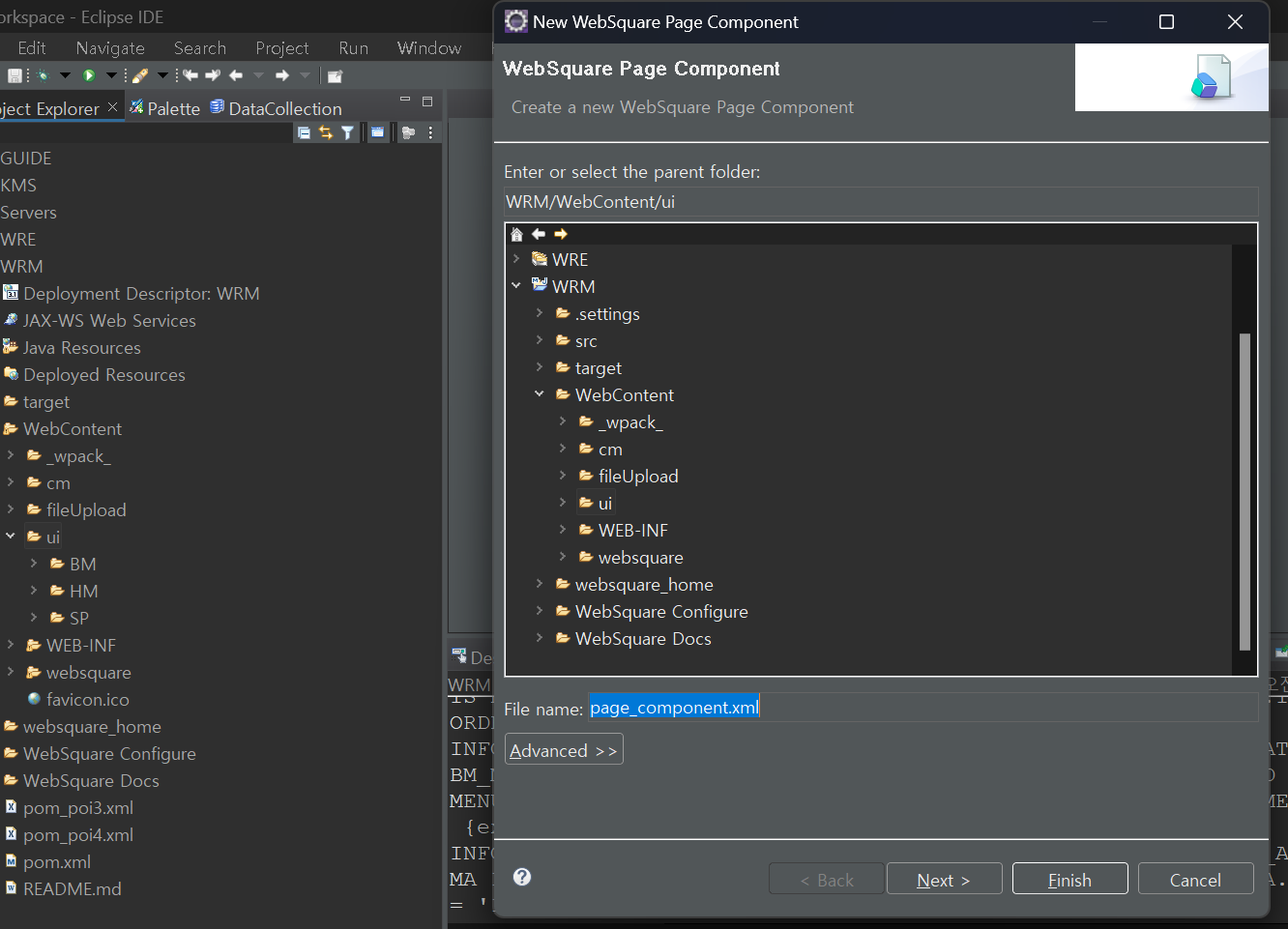Click the Finish button
The image size is (1288, 929).
[1069, 879]
